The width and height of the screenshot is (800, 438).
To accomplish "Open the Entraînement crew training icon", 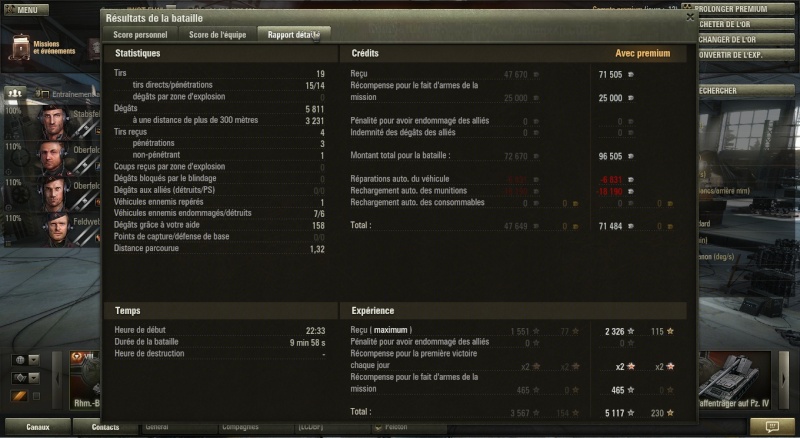I will [x=42, y=94].
